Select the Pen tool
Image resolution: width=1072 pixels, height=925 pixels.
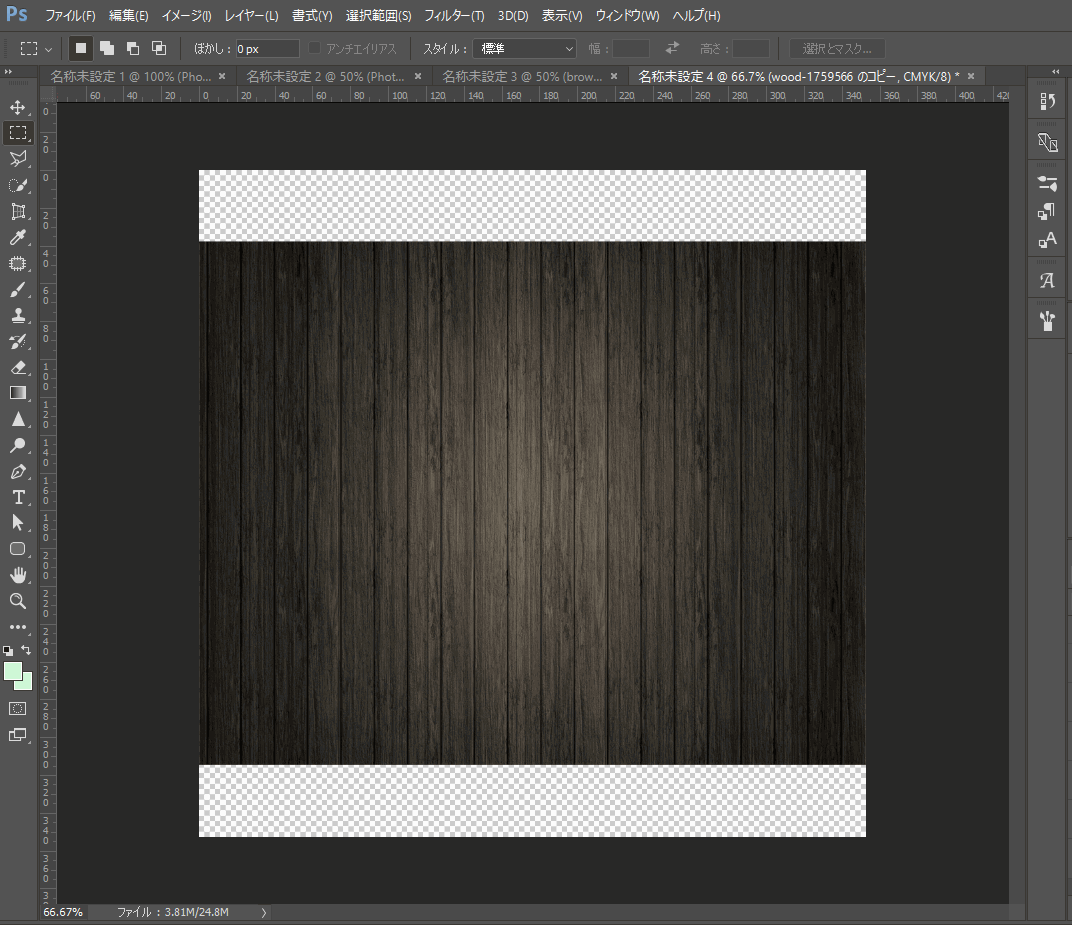18,471
